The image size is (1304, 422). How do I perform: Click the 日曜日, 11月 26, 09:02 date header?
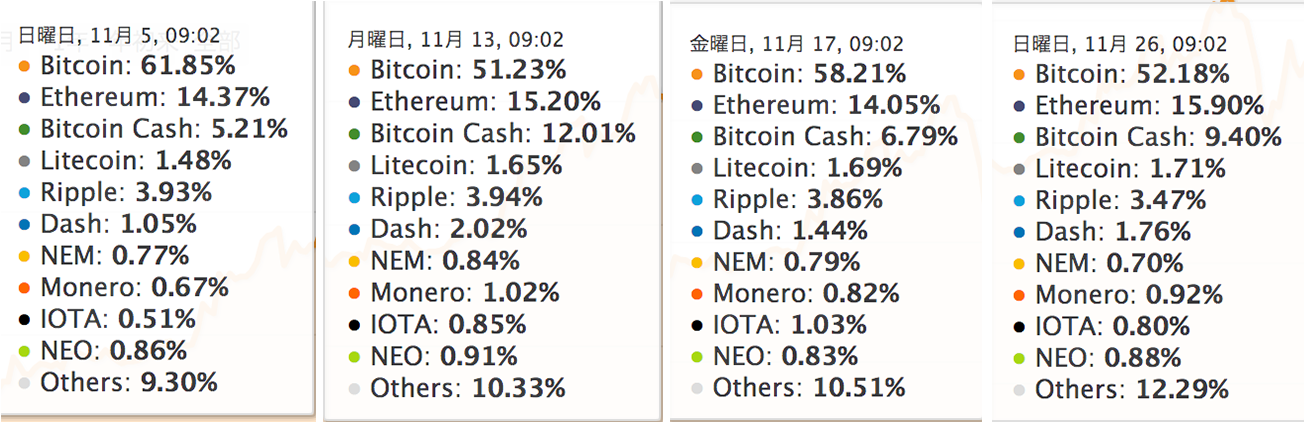tap(1119, 44)
